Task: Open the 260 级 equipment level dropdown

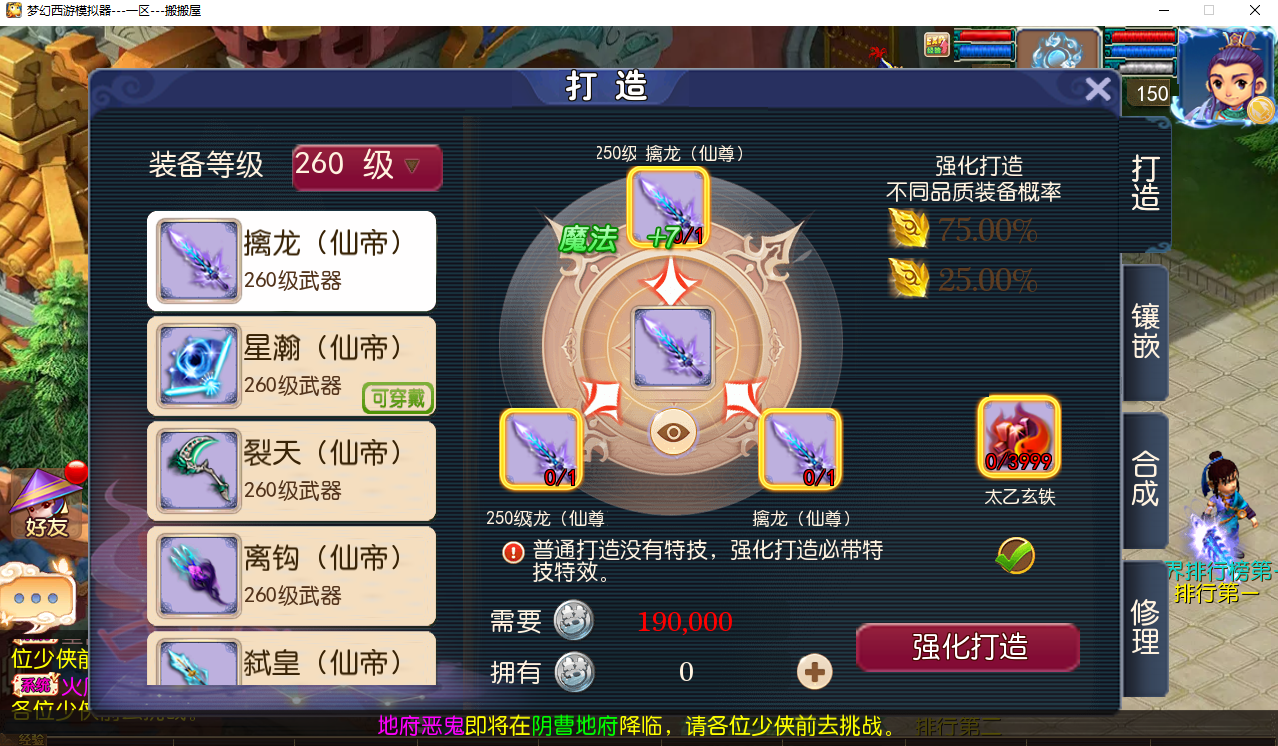Action: pyautogui.click(x=367, y=165)
